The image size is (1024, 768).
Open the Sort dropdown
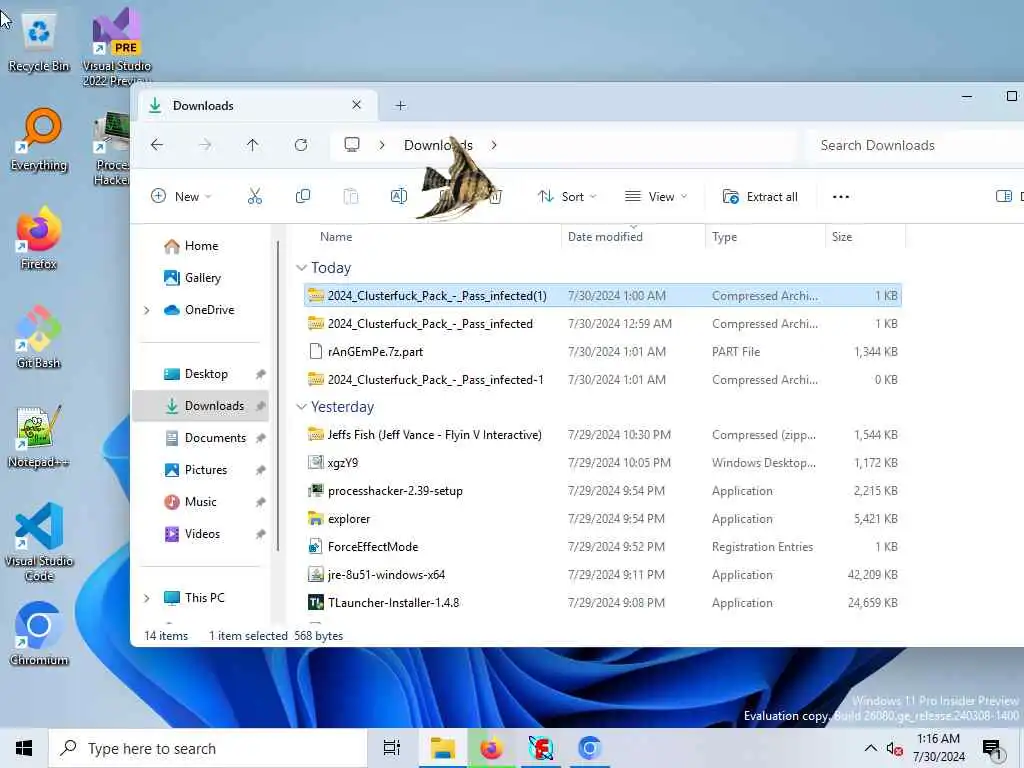(567, 197)
